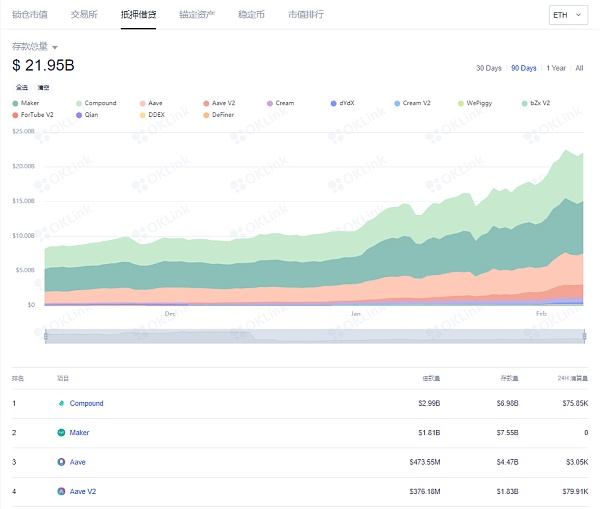Toggle WePiggy legend marker
The image size is (600, 509).
point(461,103)
